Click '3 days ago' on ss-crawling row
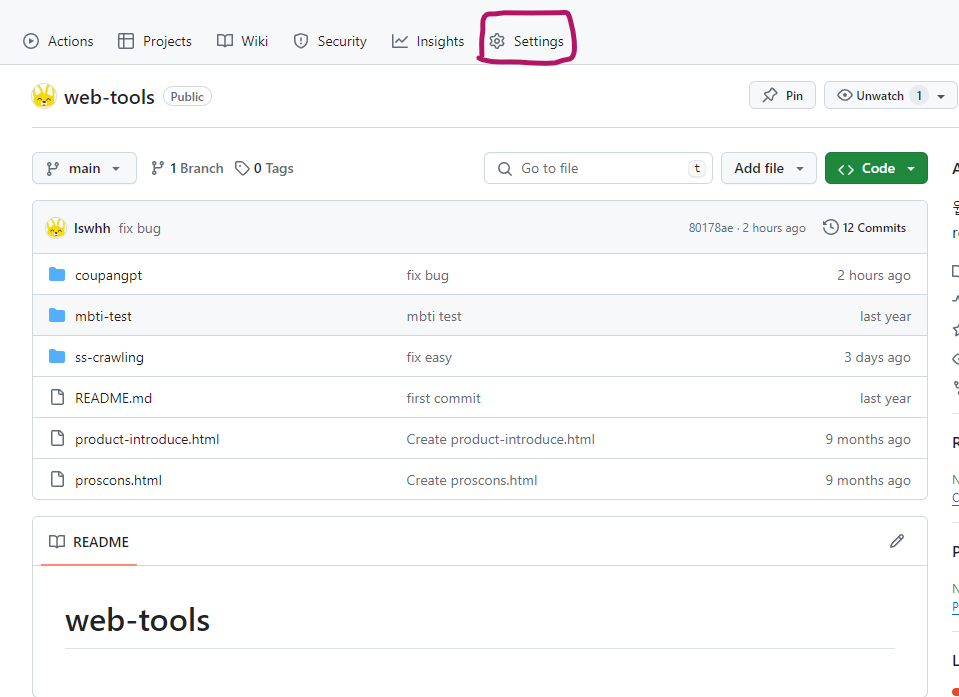 tap(877, 357)
